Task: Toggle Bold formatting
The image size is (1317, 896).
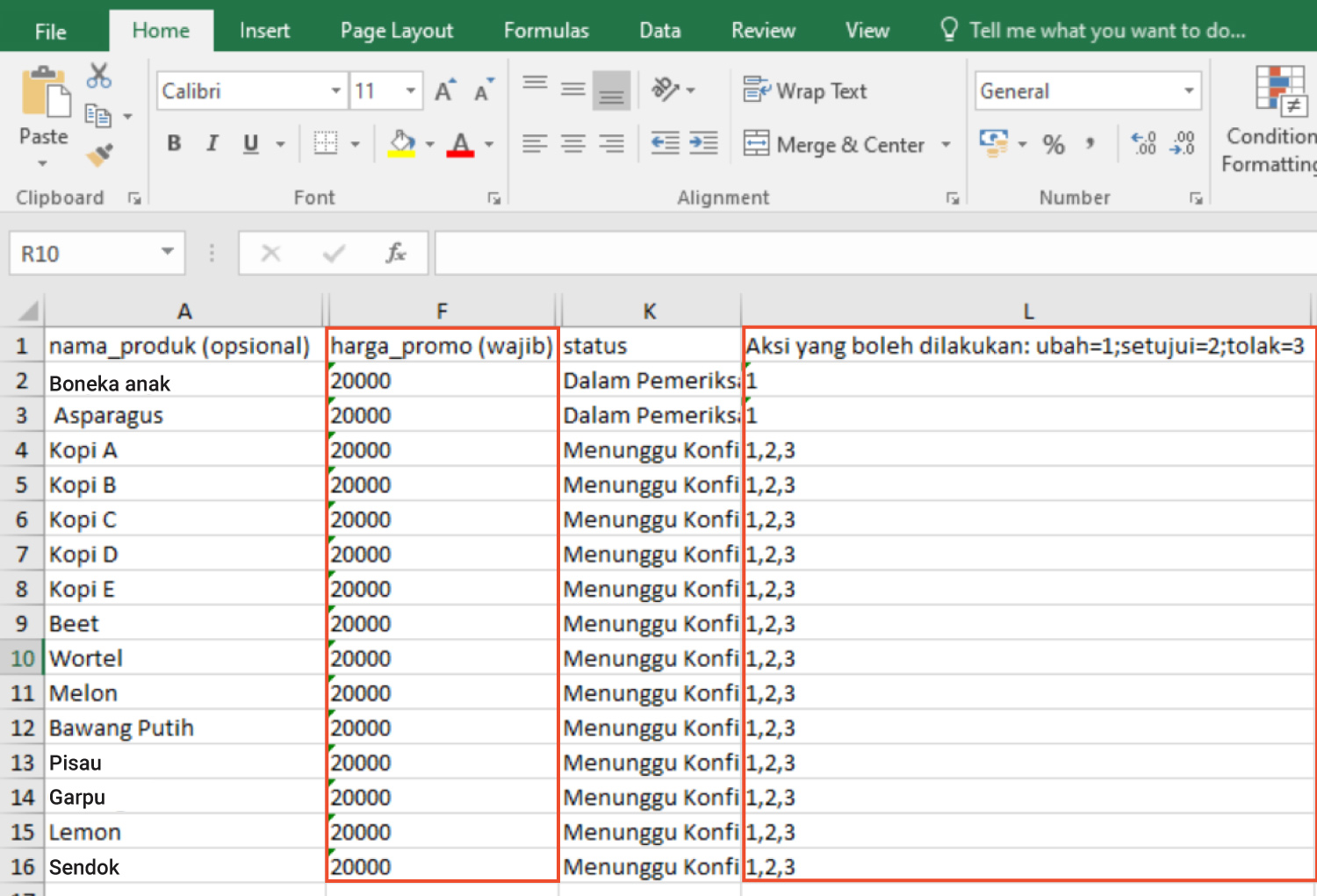Action: click(x=174, y=143)
